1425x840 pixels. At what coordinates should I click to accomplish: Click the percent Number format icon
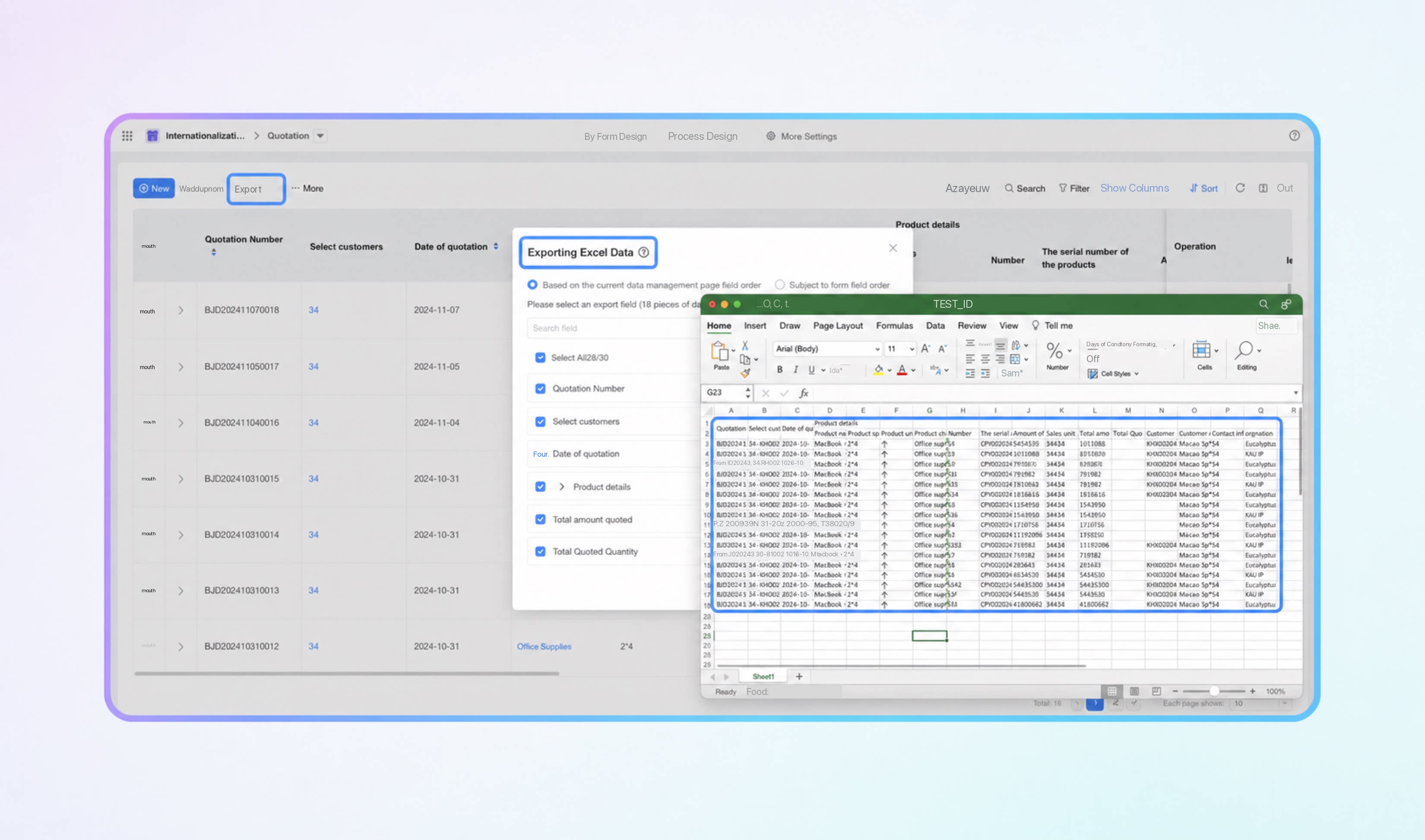tap(1054, 351)
